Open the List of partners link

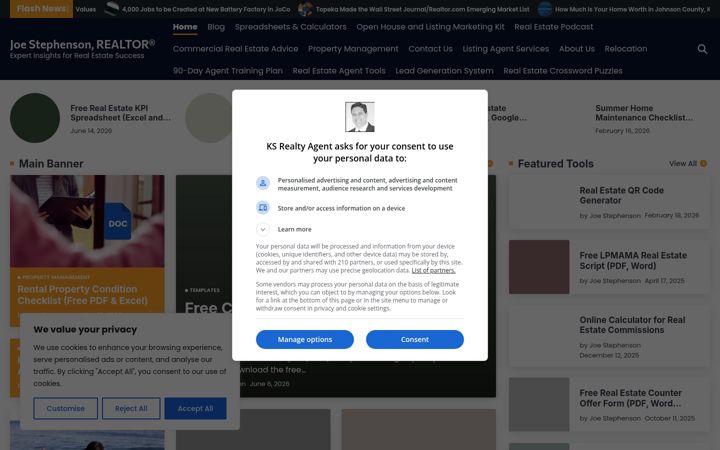(433, 270)
